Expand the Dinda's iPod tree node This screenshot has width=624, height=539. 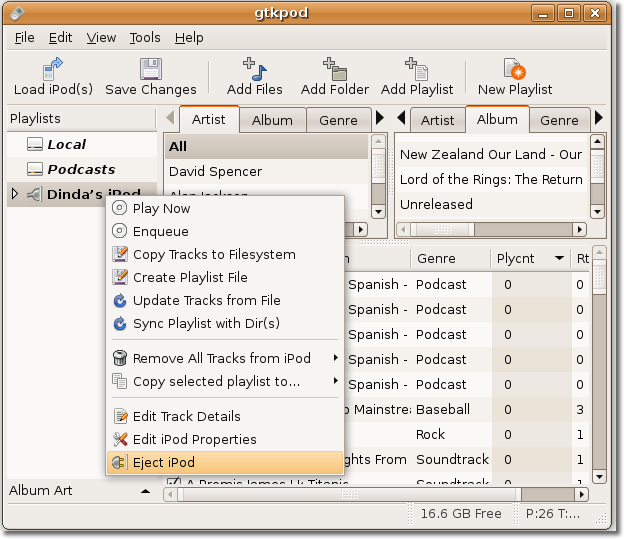15,194
